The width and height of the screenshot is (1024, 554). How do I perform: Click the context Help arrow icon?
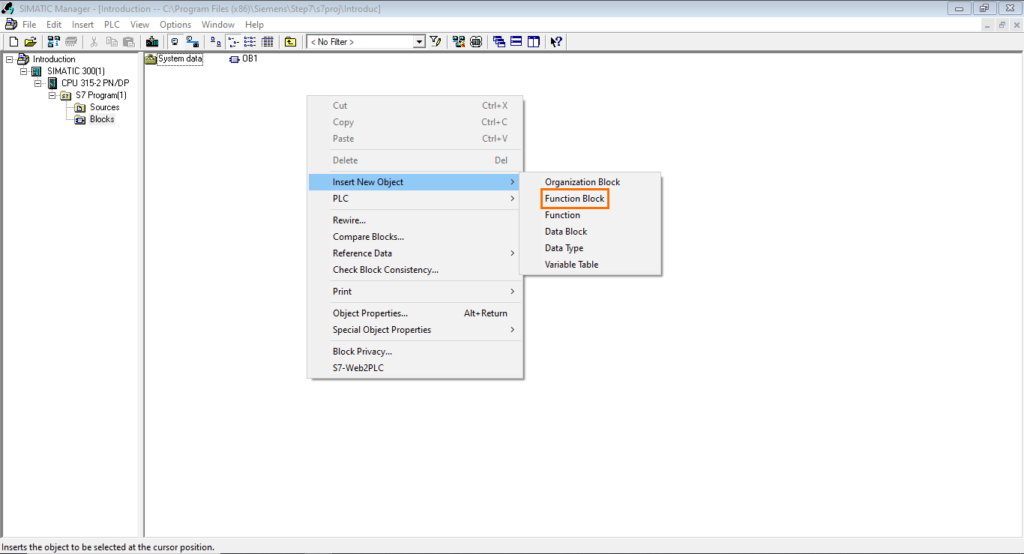click(x=556, y=42)
